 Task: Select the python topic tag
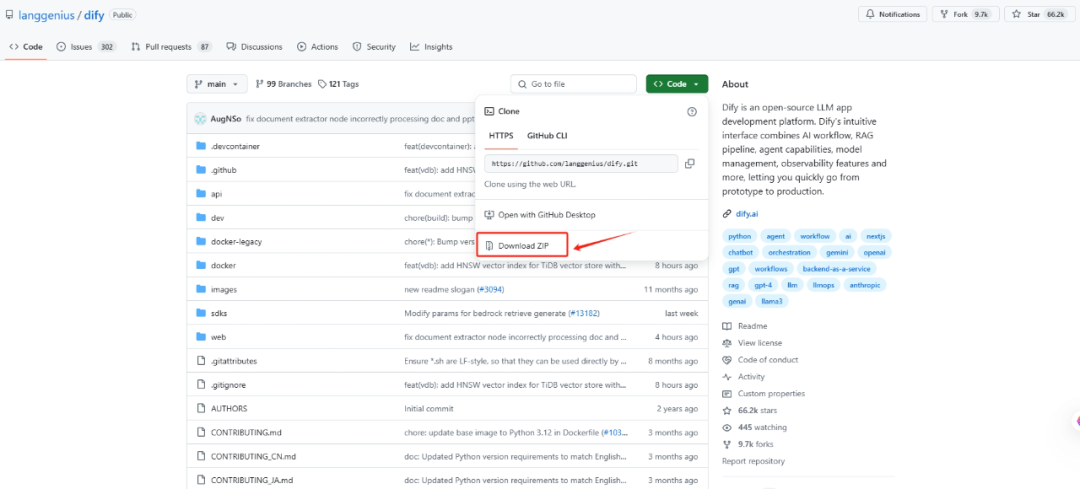(x=739, y=236)
